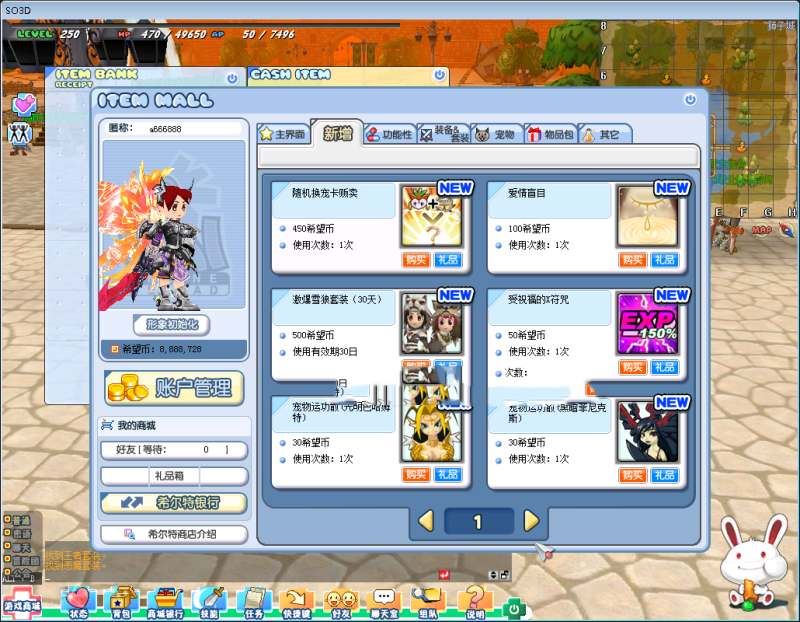Select the 物品包 item pack tab

(550, 134)
